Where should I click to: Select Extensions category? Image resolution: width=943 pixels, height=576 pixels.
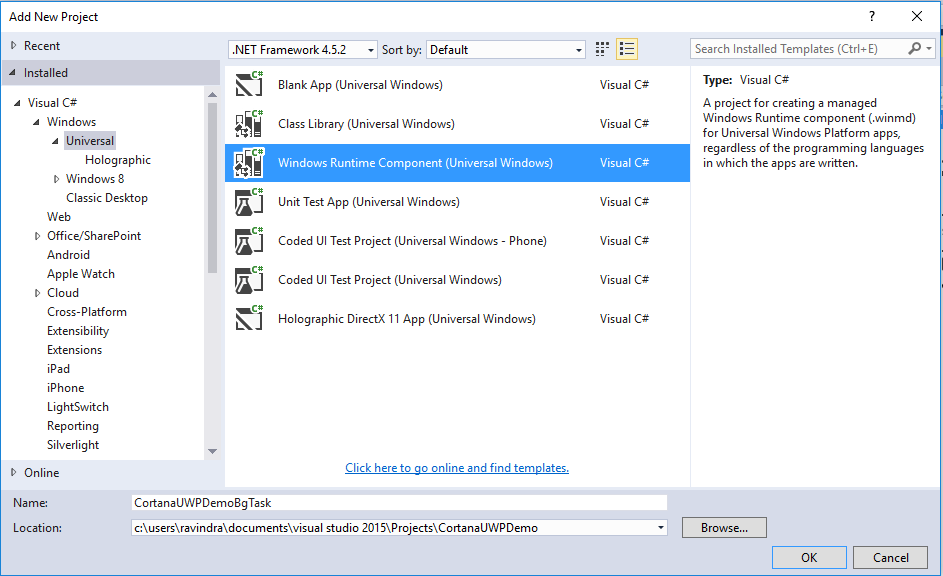pyautogui.click(x=75, y=350)
